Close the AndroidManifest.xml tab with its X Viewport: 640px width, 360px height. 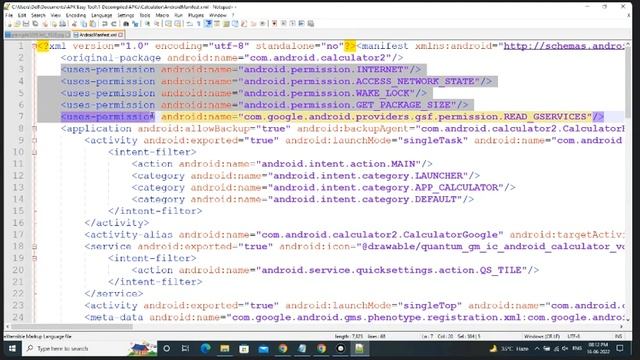(121, 35)
